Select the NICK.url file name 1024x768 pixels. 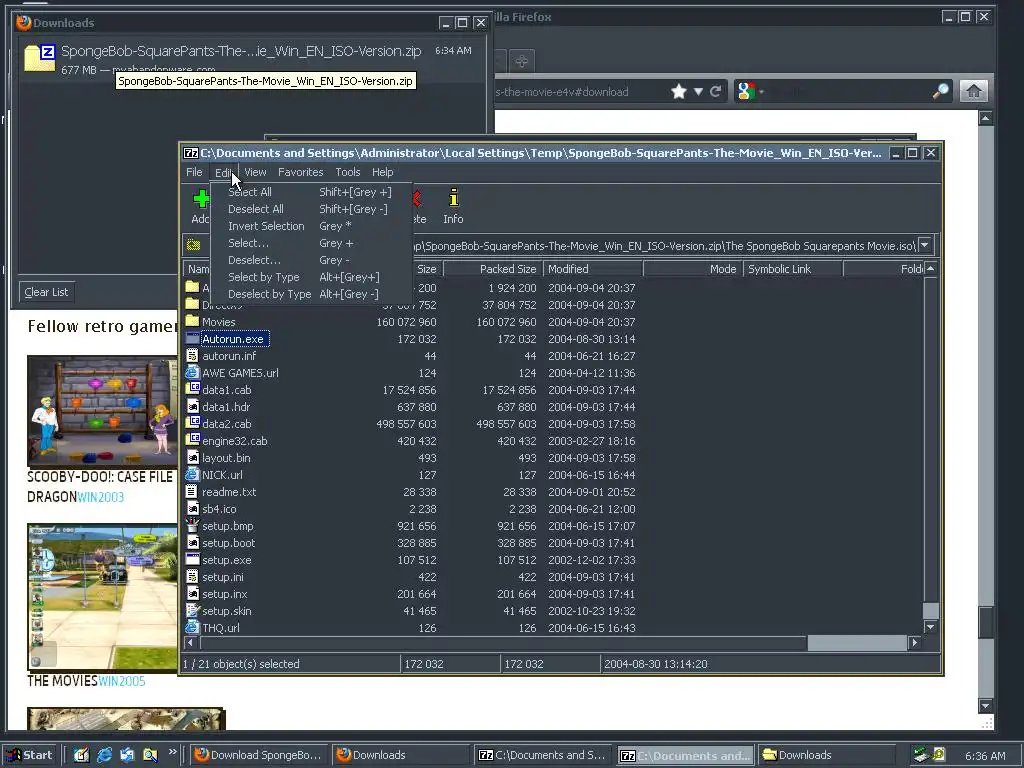tap(222, 475)
